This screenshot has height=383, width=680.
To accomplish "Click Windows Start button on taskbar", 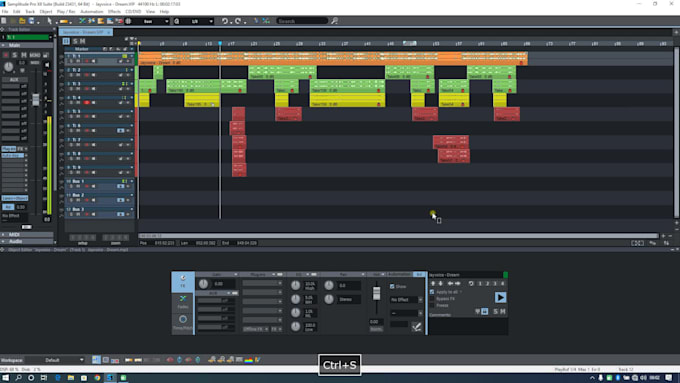I will coord(5,378).
